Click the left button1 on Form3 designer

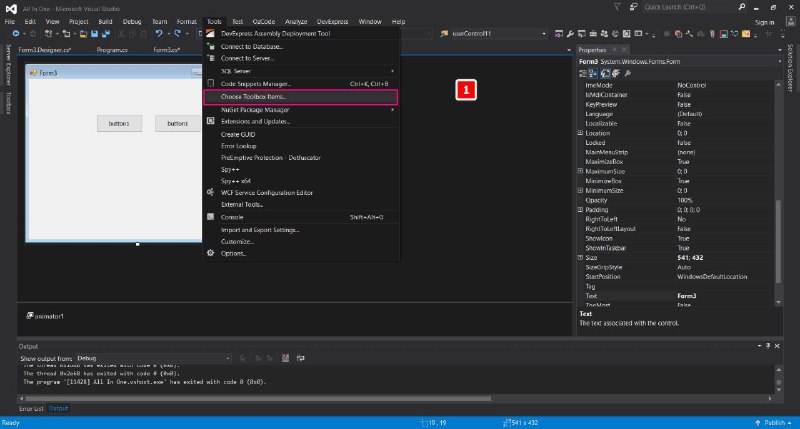119,123
